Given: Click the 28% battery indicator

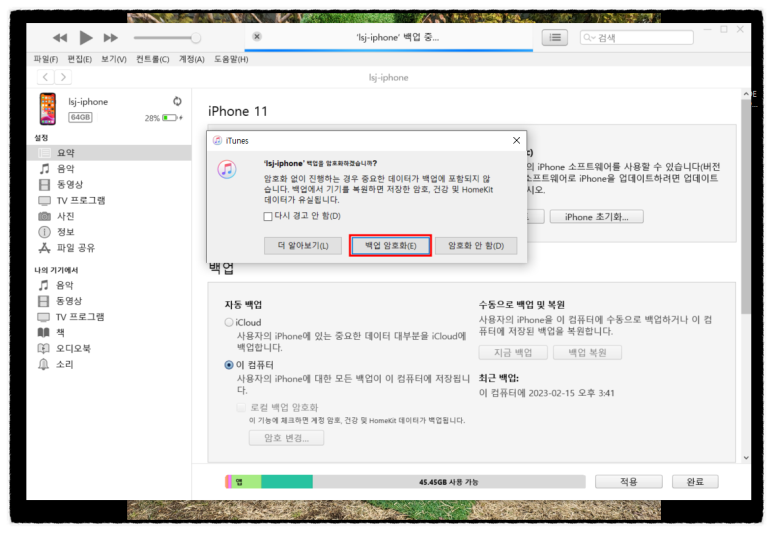Looking at the screenshot, I should pos(163,118).
